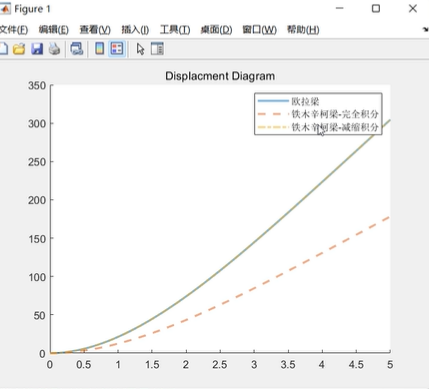Print the figure with the printer icon
This screenshot has width=429, height=389.
(55, 49)
